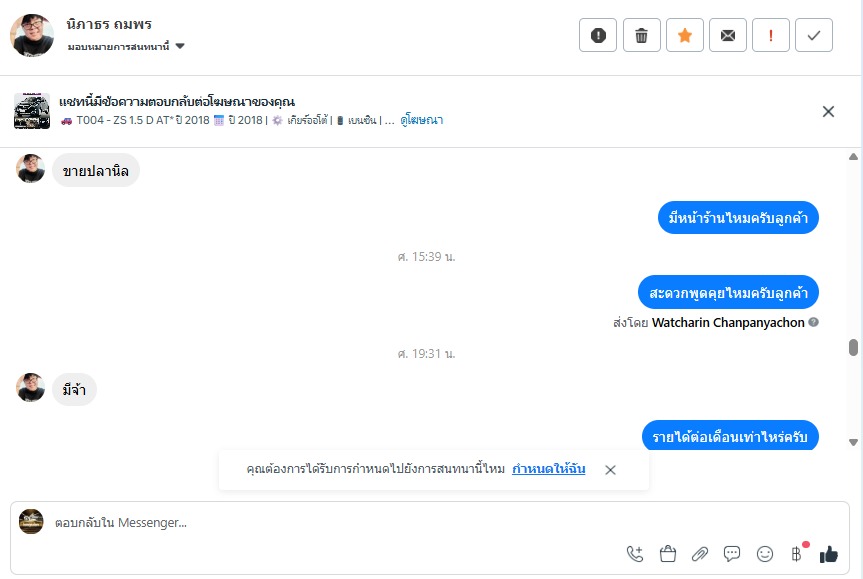Open the emoji picker smiley
This screenshot has width=863, height=579.
[765, 554]
